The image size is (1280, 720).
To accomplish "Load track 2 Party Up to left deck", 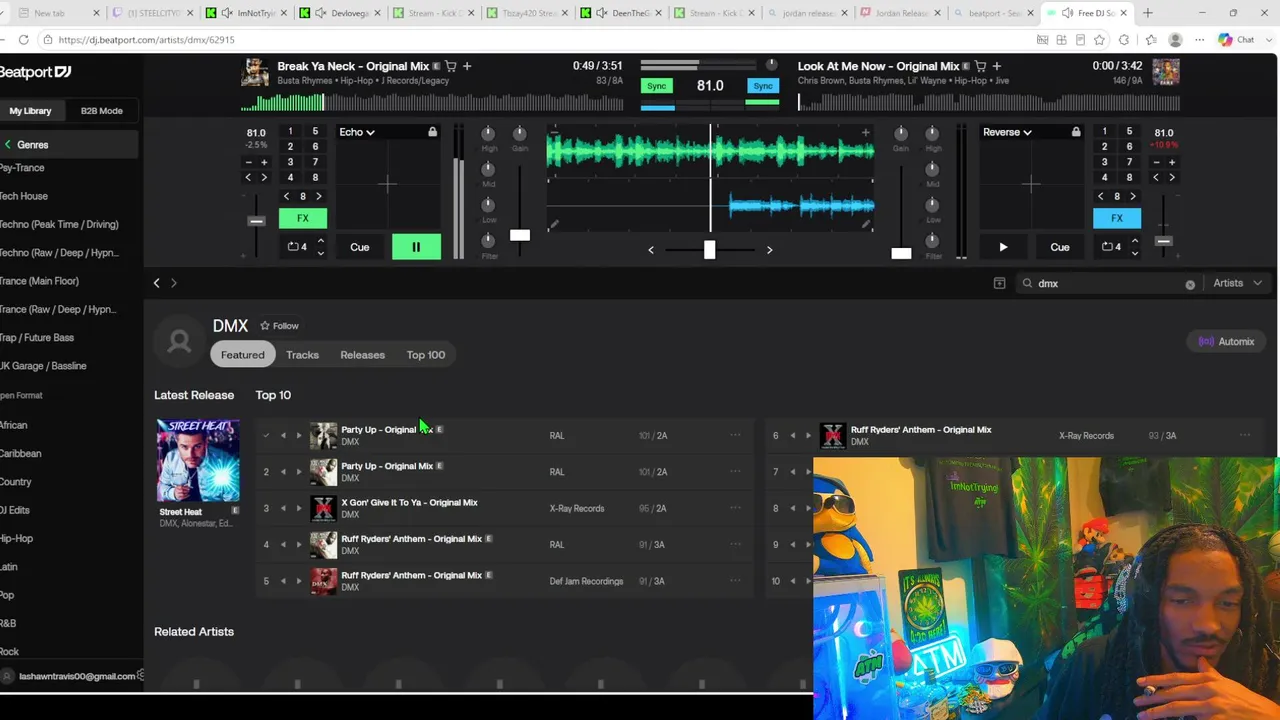I will tap(283, 472).
